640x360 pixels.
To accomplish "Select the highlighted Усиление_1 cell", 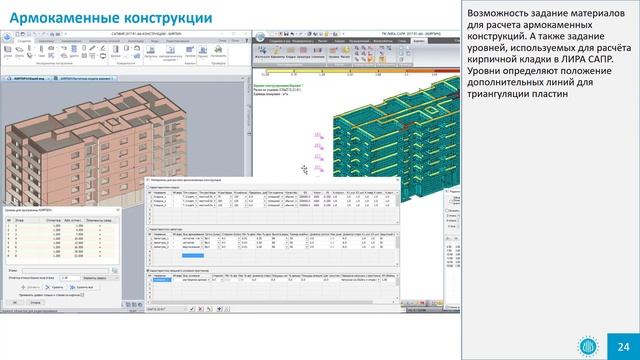I will coord(162,280).
